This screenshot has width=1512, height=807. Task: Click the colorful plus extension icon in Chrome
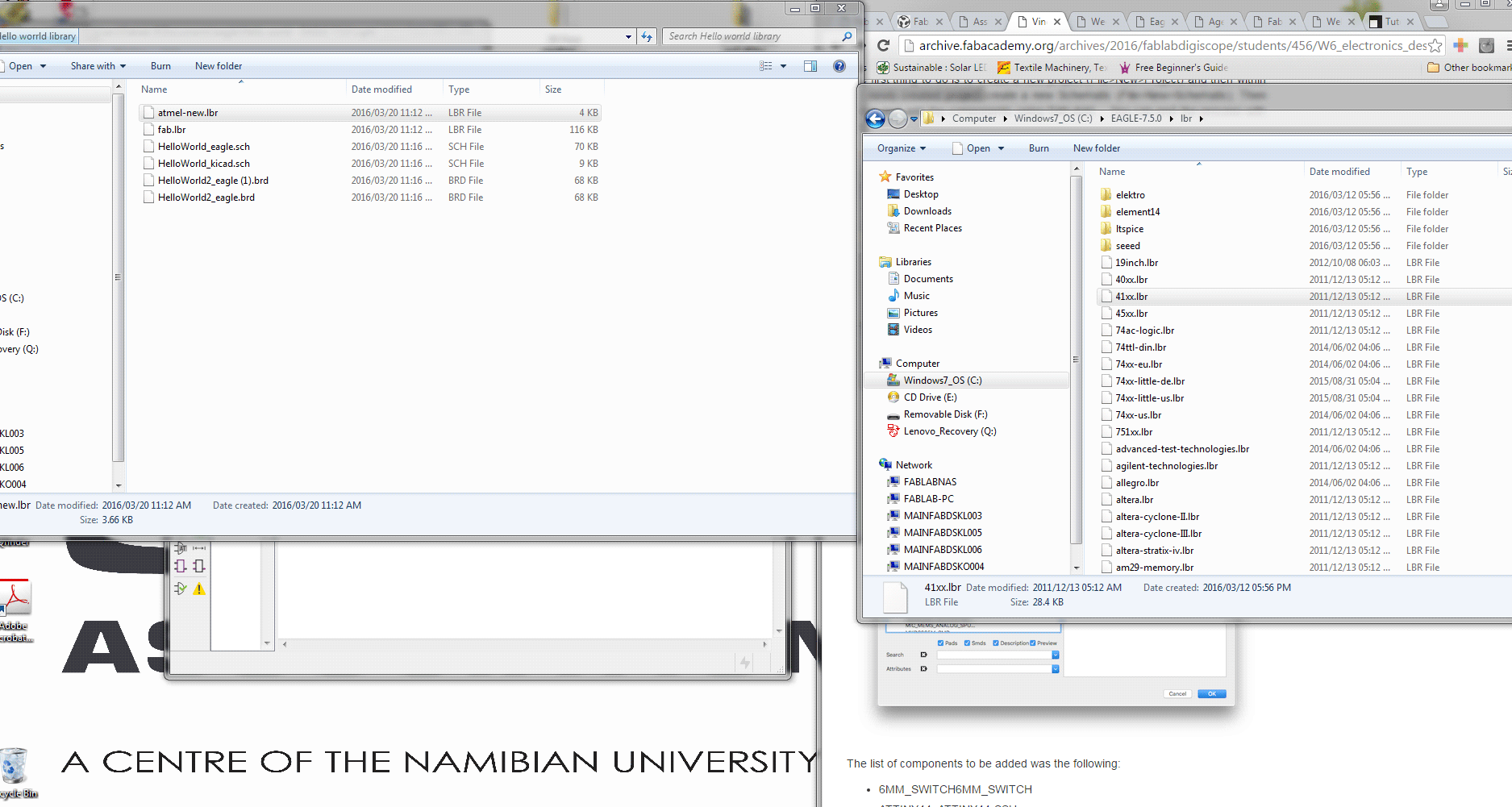pos(1460,46)
